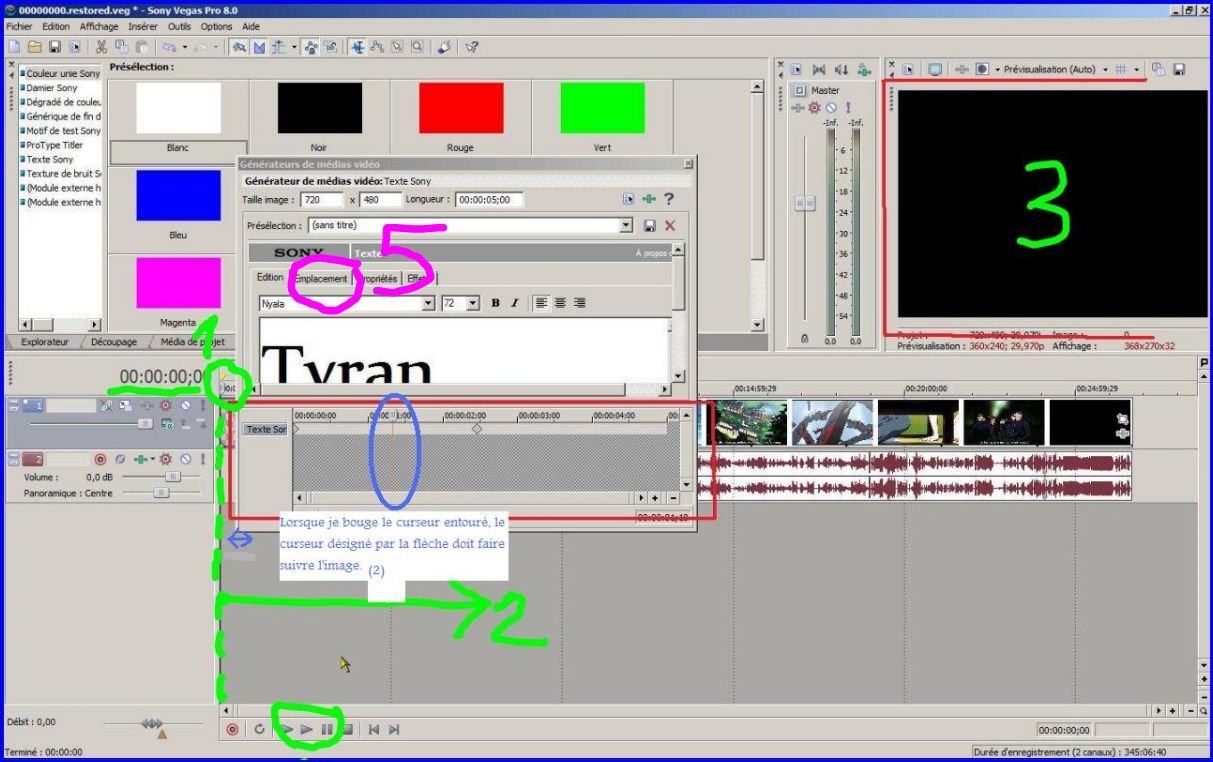The width and height of the screenshot is (1213, 762).
Task: Select the Envelope edit tool icon
Action: [376, 46]
